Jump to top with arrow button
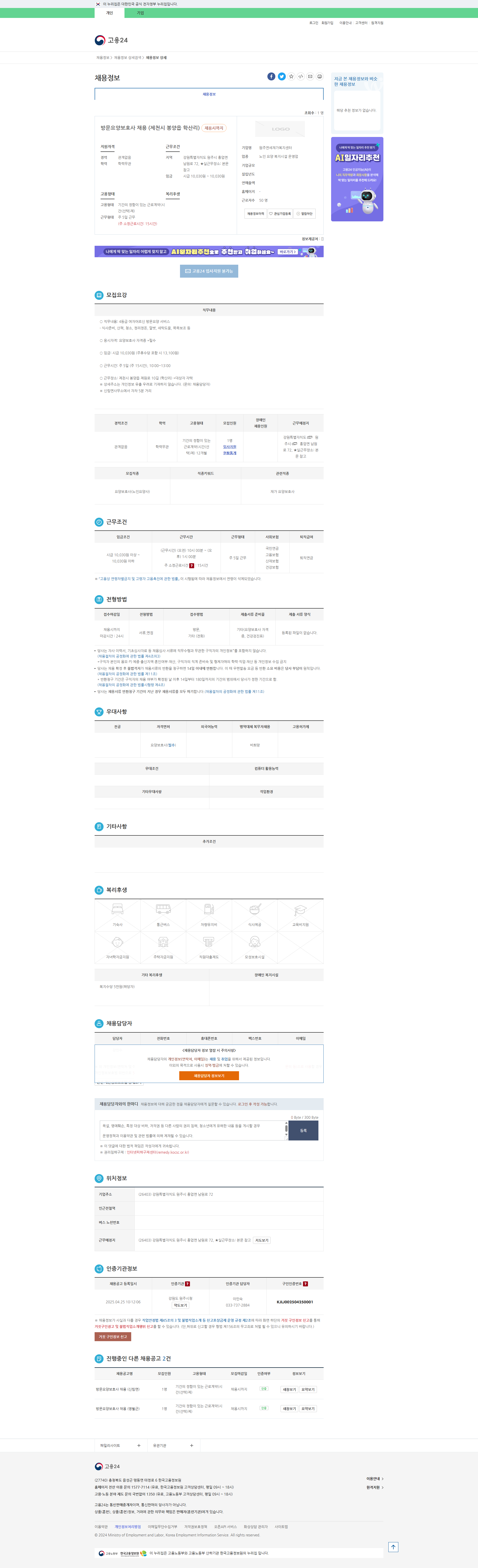The width and height of the screenshot is (478, 1568). [393, 1547]
